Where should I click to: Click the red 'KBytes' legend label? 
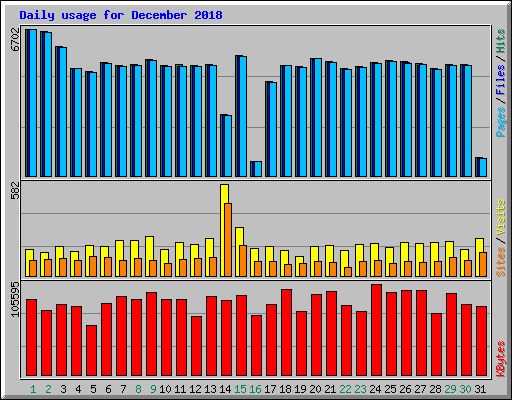(501, 359)
